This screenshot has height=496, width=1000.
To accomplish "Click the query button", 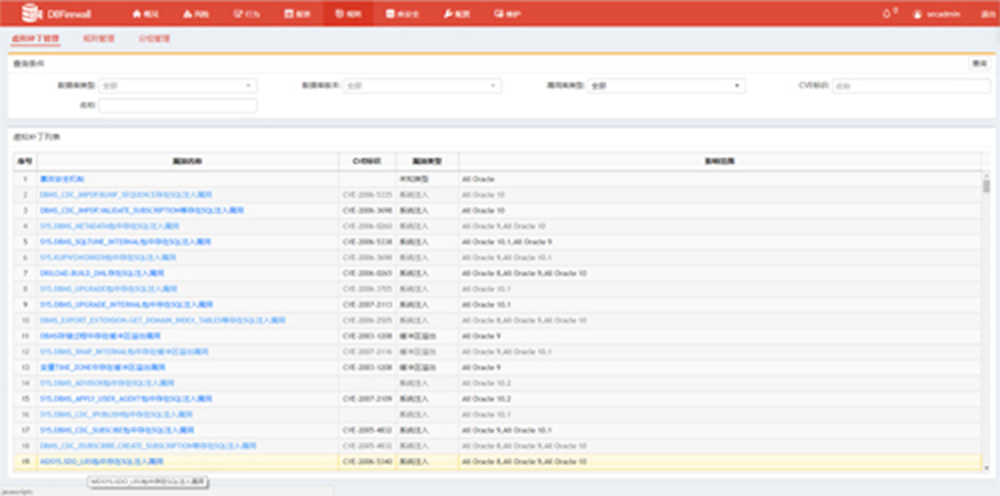I will (979, 64).
